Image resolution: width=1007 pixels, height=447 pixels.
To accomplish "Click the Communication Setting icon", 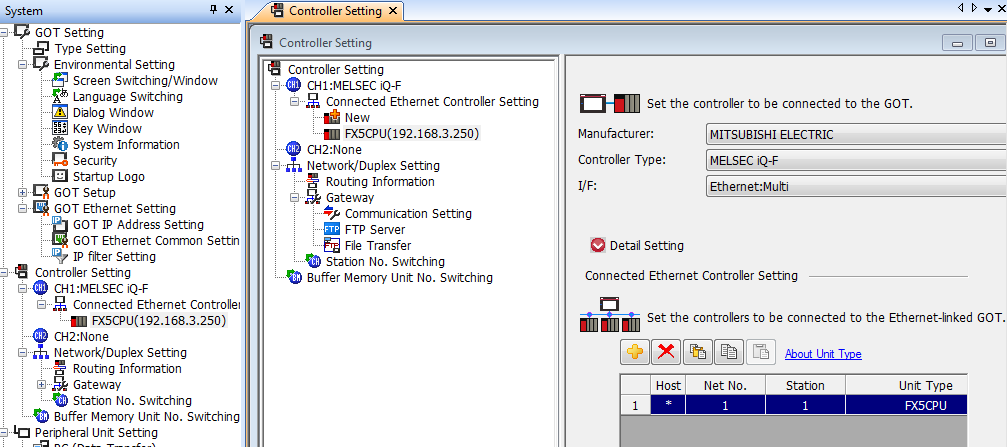I will [x=332, y=214].
